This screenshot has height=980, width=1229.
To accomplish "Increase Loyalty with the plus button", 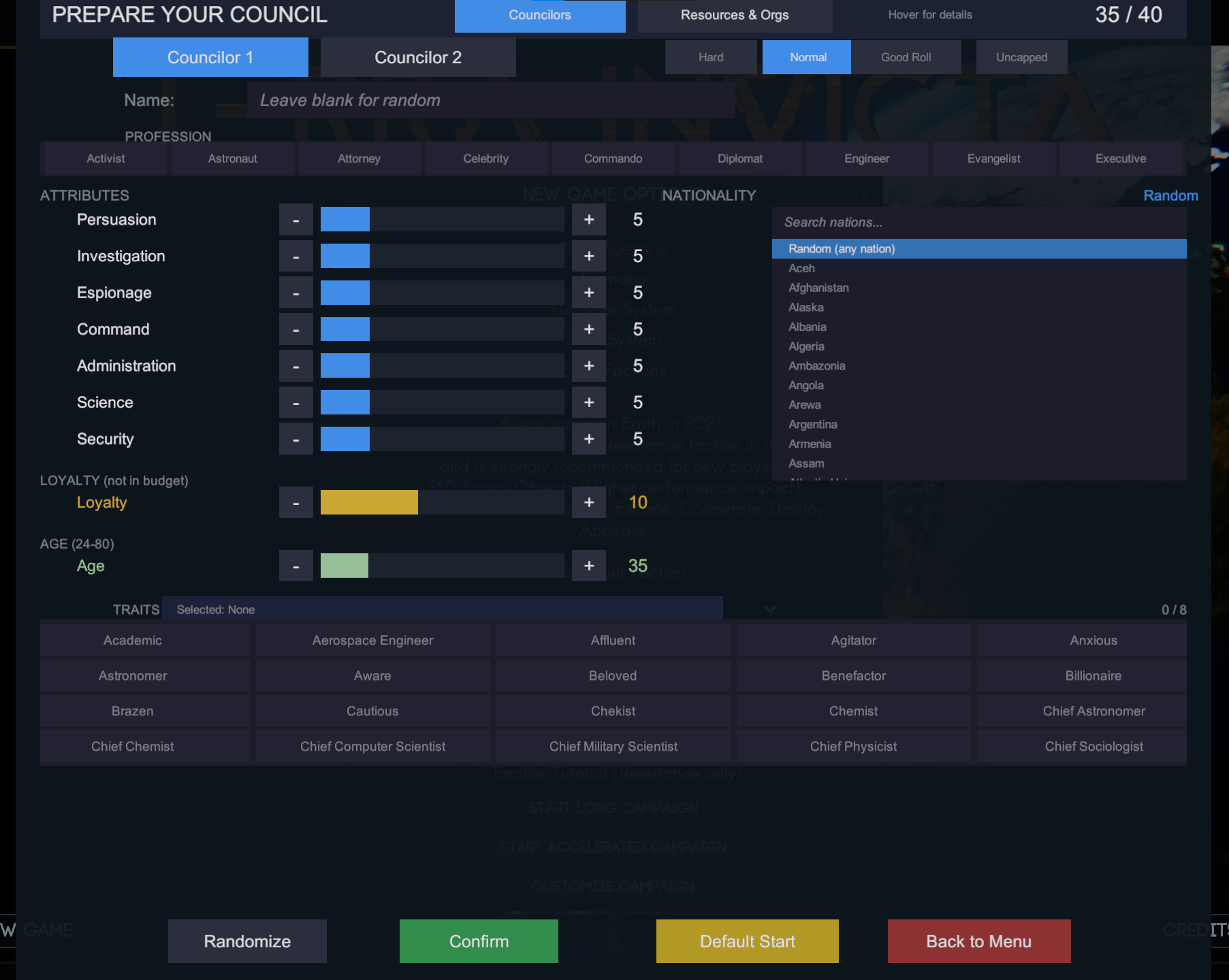I will [x=589, y=503].
